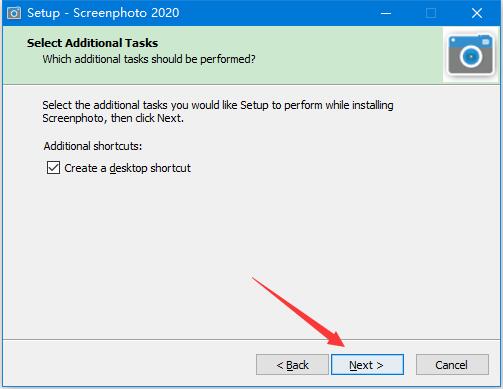Image resolution: width=503 pixels, height=389 pixels.
Task: Click the "Which additional tasks should be performed?" subtitle
Action: [x=149, y=59]
